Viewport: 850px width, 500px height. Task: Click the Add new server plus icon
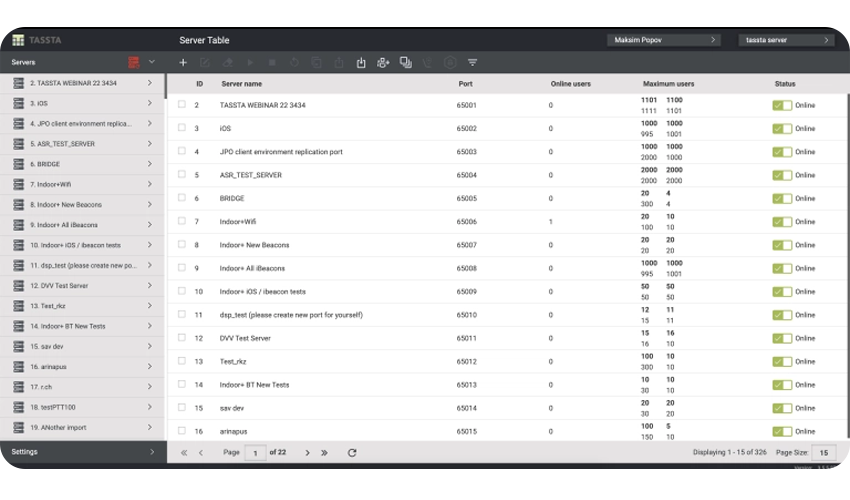point(183,62)
